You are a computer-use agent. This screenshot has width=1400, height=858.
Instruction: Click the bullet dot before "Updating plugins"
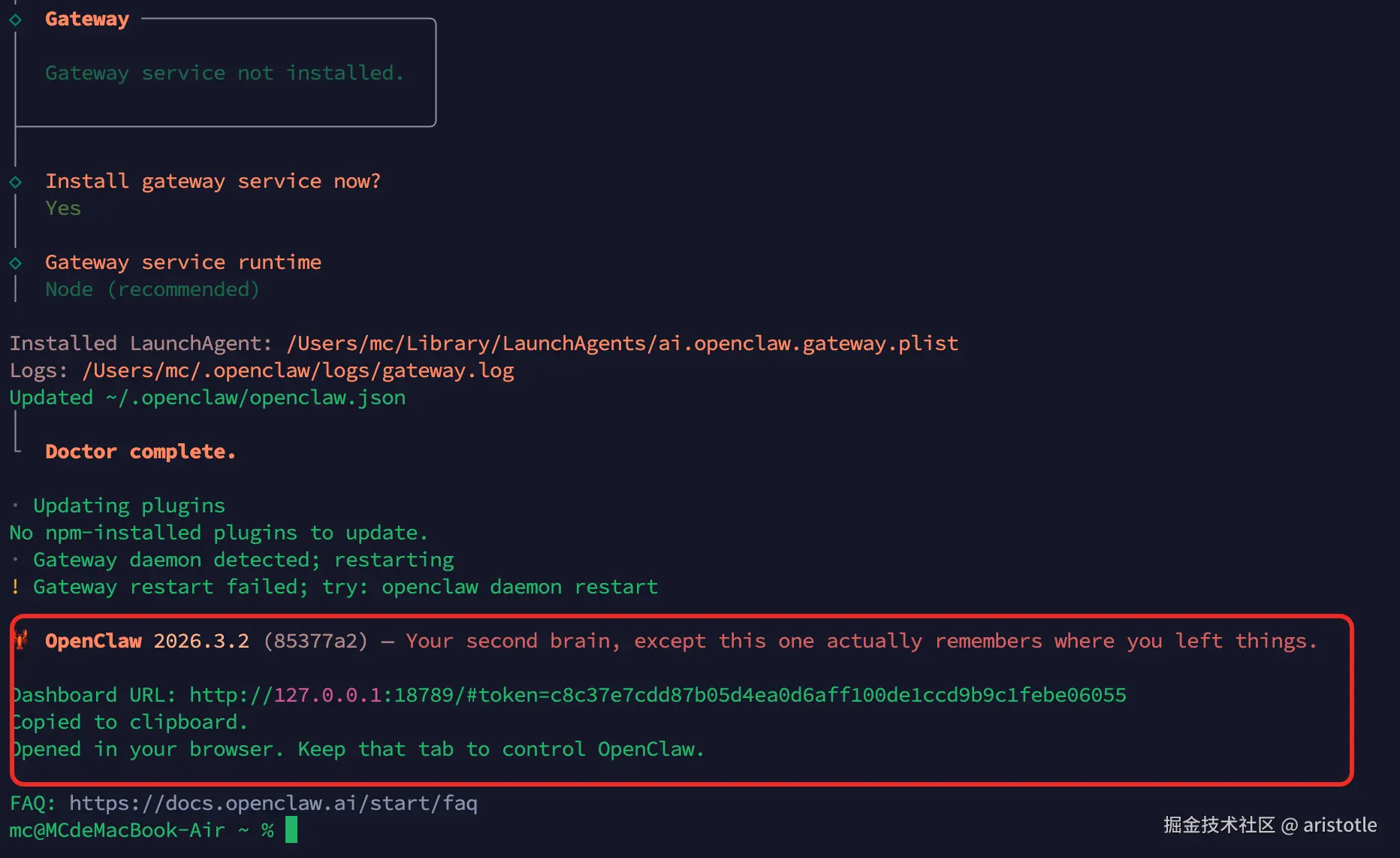15,506
